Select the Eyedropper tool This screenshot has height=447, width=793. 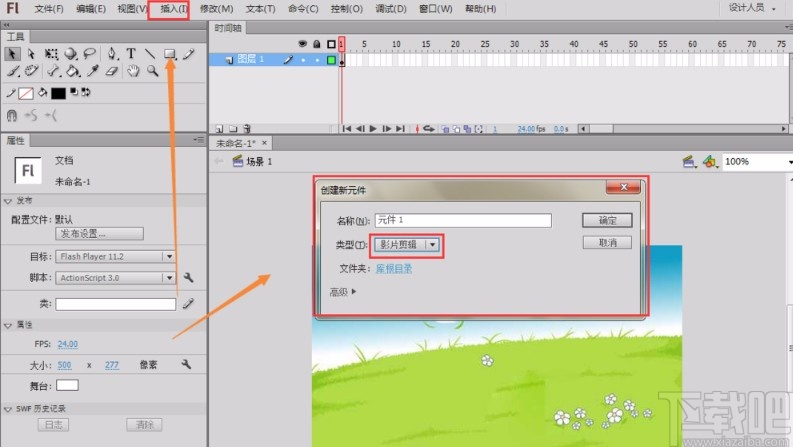93,71
